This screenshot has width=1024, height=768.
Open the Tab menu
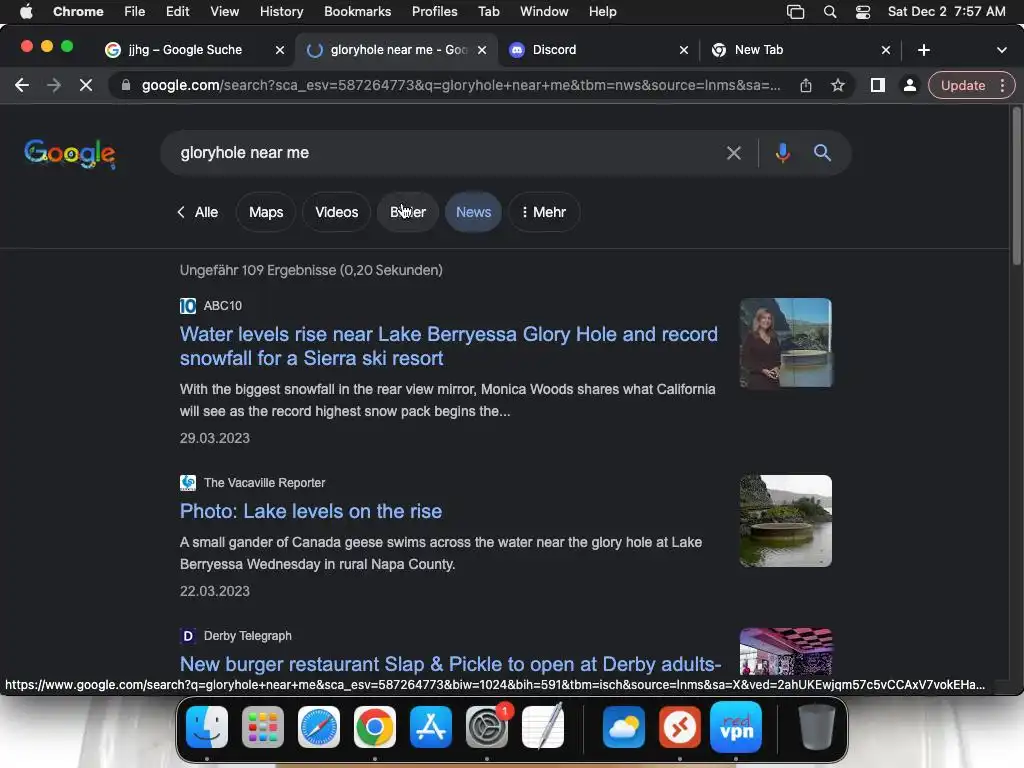[x=488, y=12]
